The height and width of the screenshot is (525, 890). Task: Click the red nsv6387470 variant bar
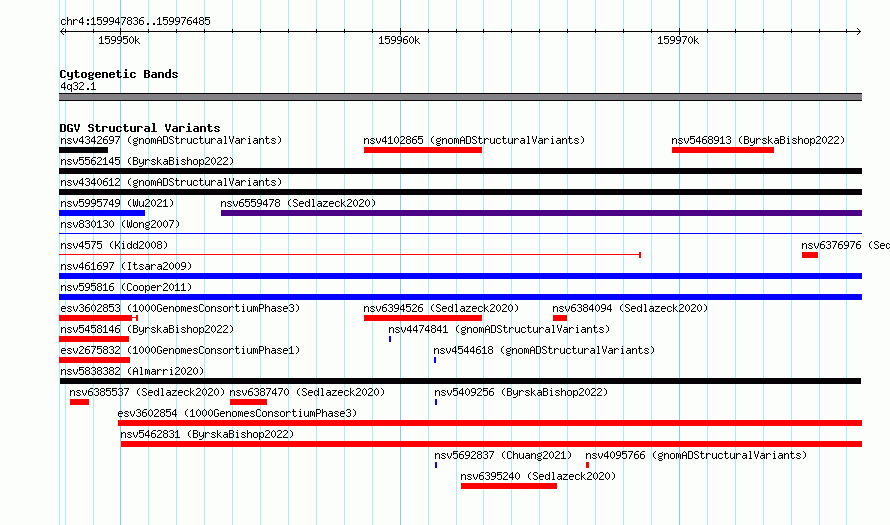249,402
